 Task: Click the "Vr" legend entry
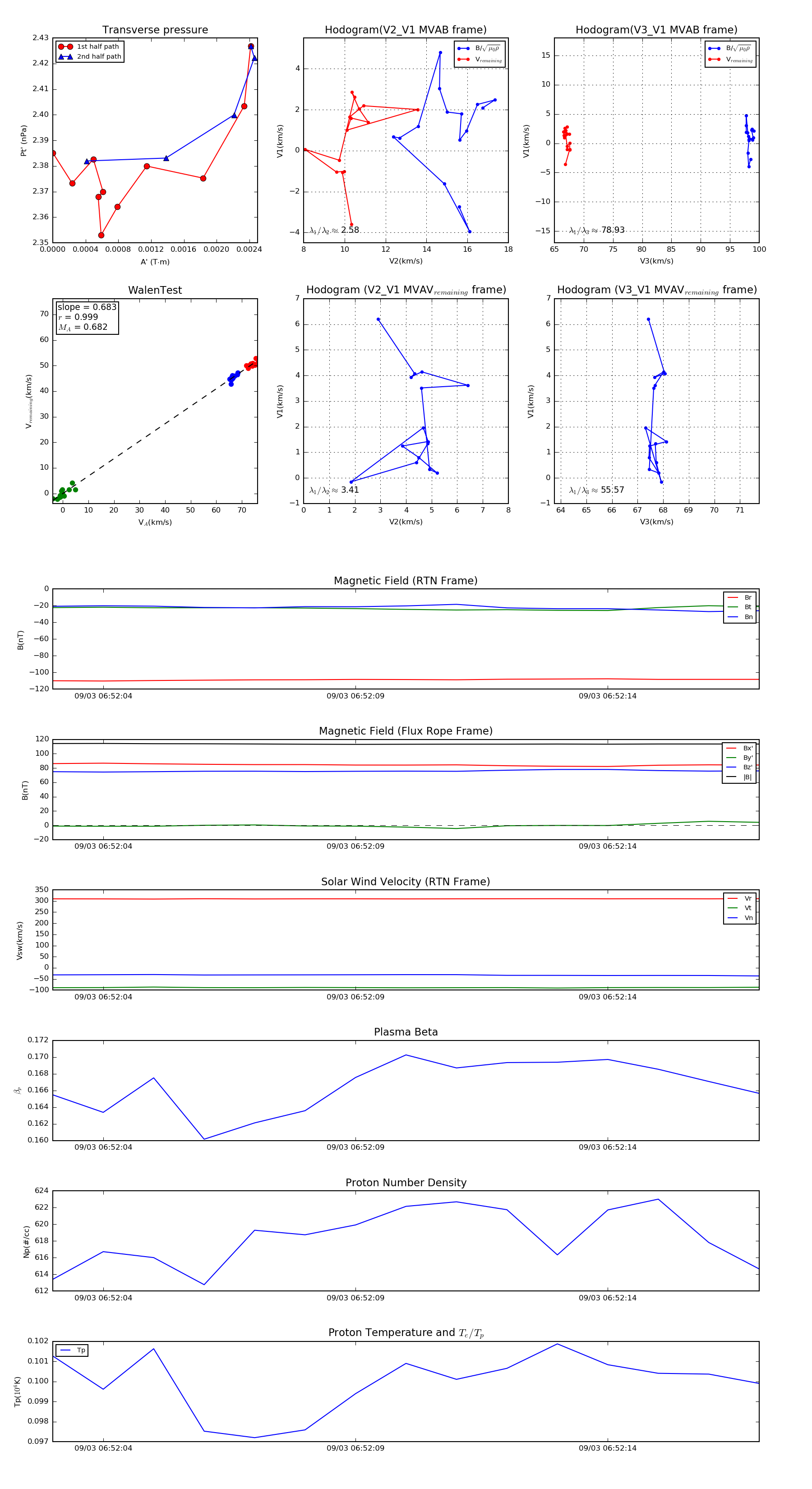point(740,899)
